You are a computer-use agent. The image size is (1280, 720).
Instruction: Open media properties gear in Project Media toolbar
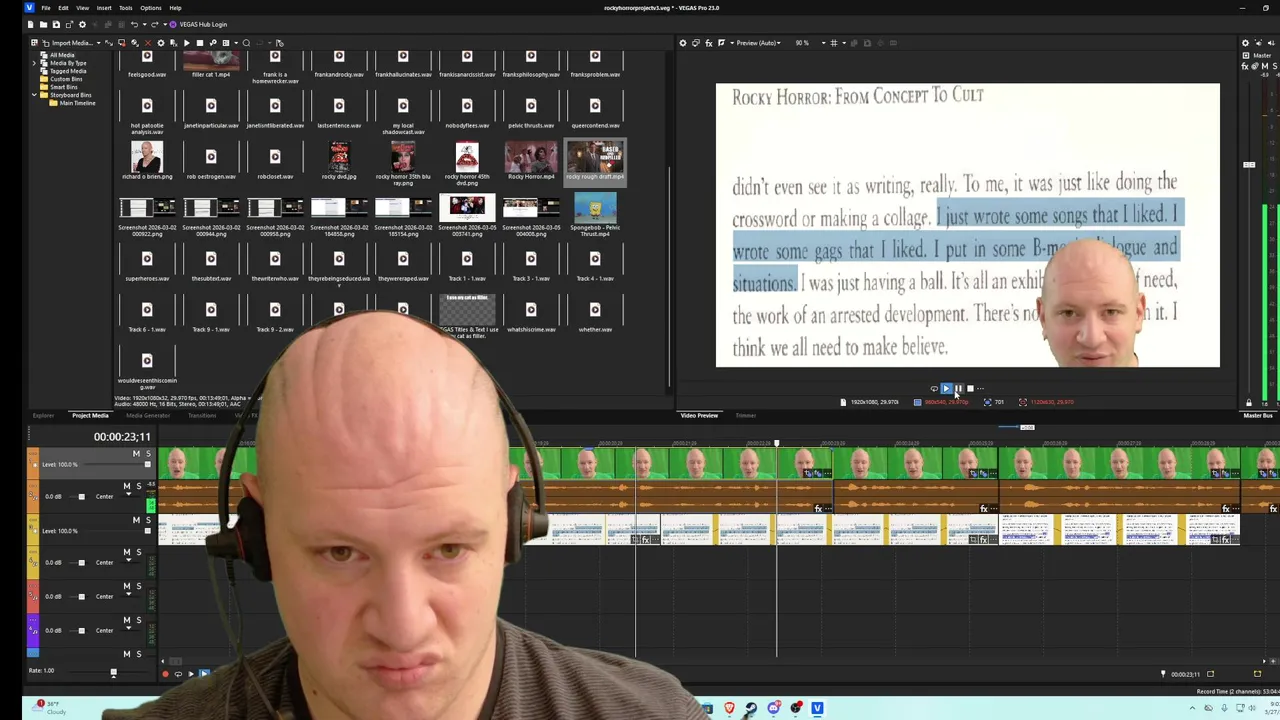pyautogui.click(x=160, y=43)
